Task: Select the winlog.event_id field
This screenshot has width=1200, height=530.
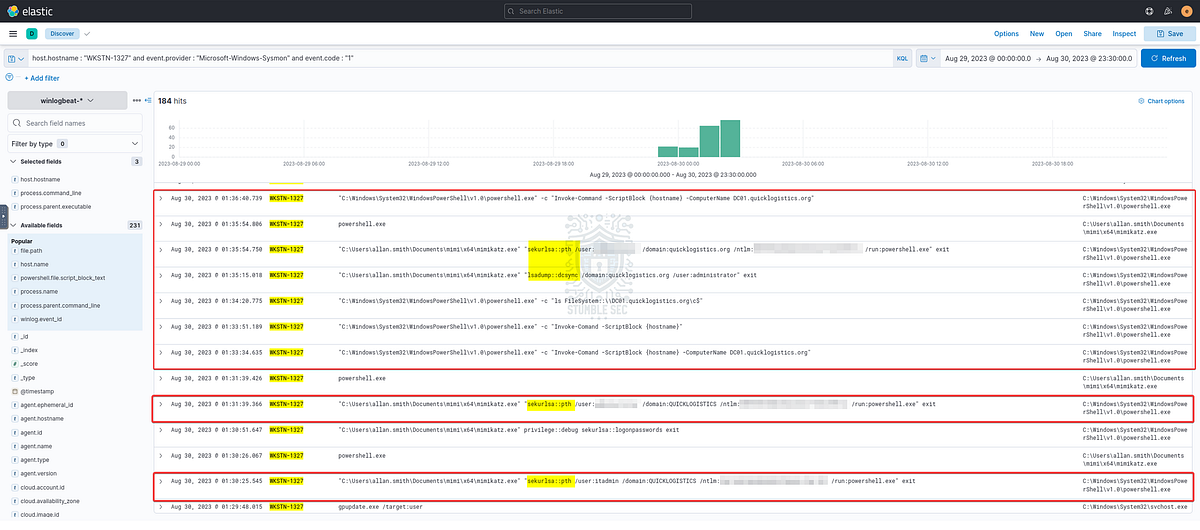Action: [42, 318]
